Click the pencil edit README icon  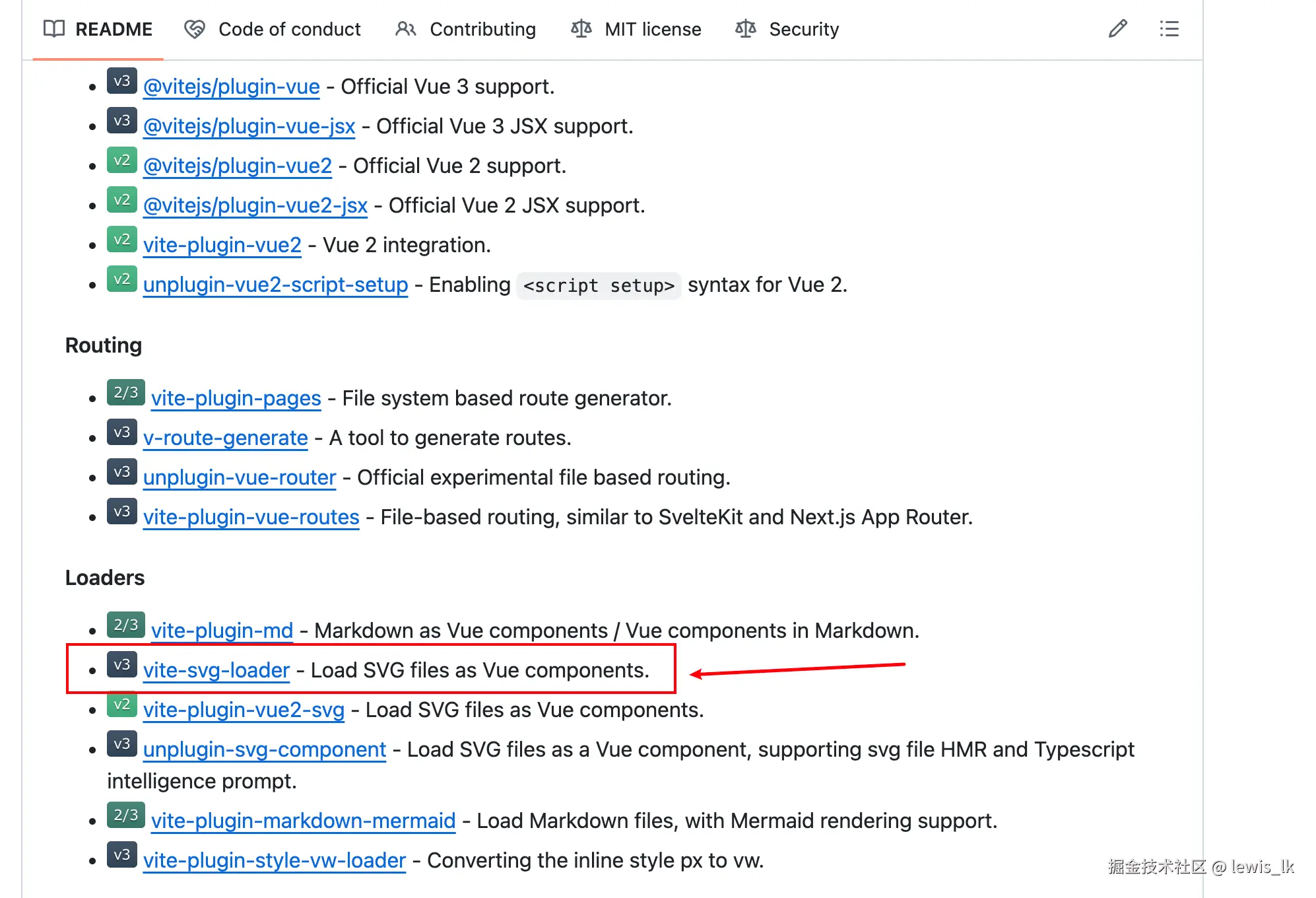[1117, 29]
